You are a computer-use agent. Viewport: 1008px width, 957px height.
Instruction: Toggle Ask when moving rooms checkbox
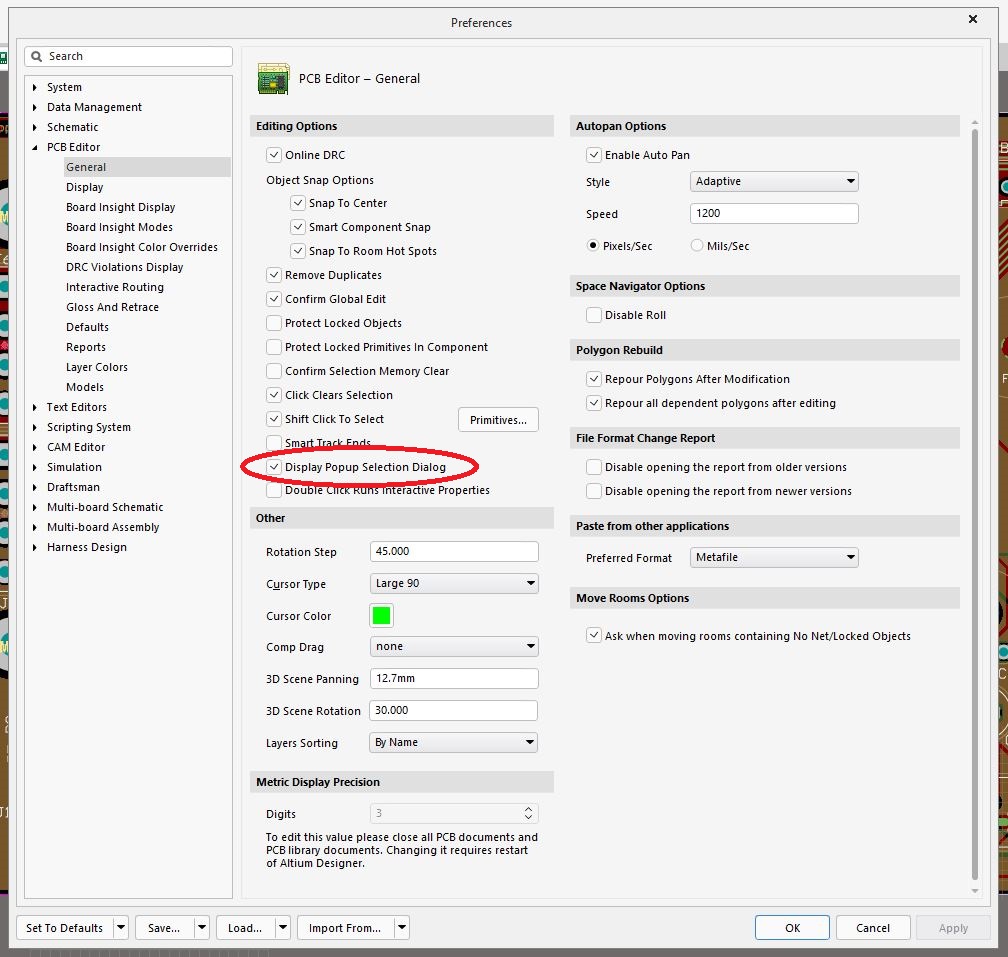coord(593,636)
